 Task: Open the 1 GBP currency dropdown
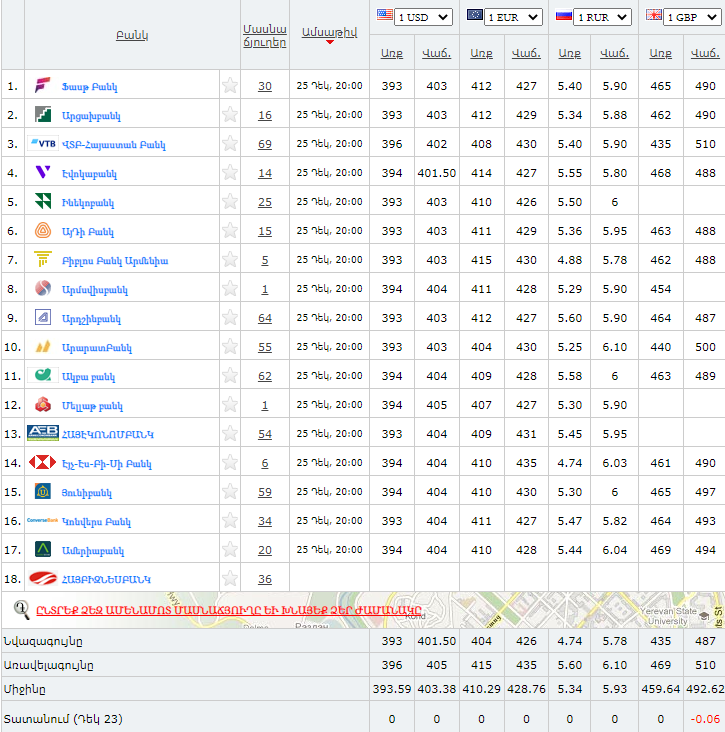pos(692,17)
